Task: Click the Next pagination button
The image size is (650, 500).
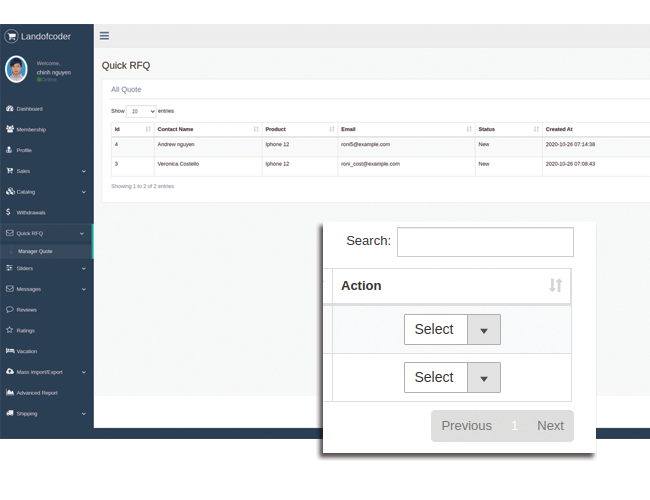Action: coord(550,426)
